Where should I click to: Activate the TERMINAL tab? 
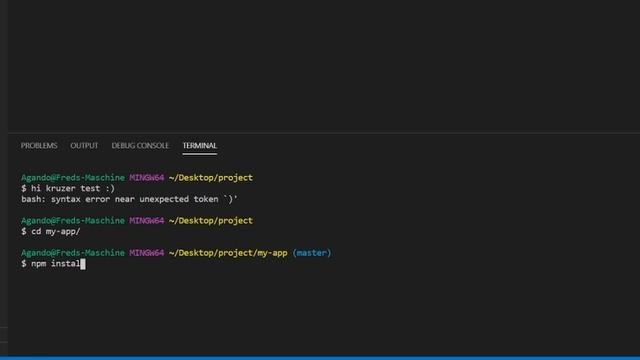[x=200, y=146]
